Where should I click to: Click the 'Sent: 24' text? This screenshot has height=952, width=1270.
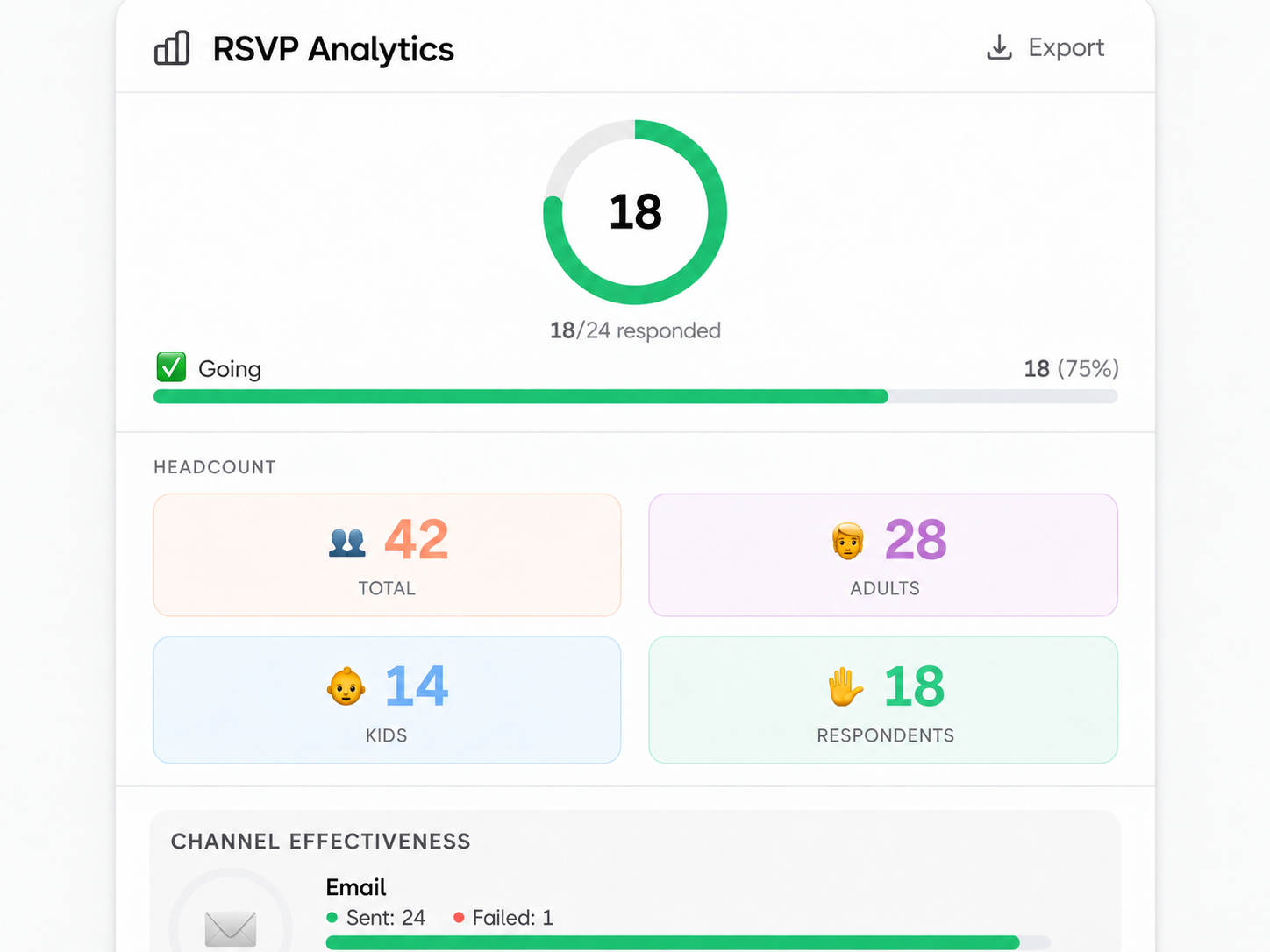click(x=386, y=918)
